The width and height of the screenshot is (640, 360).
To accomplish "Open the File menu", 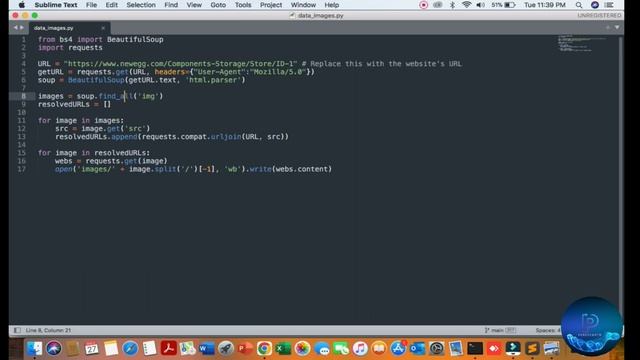I will [91, 5].
